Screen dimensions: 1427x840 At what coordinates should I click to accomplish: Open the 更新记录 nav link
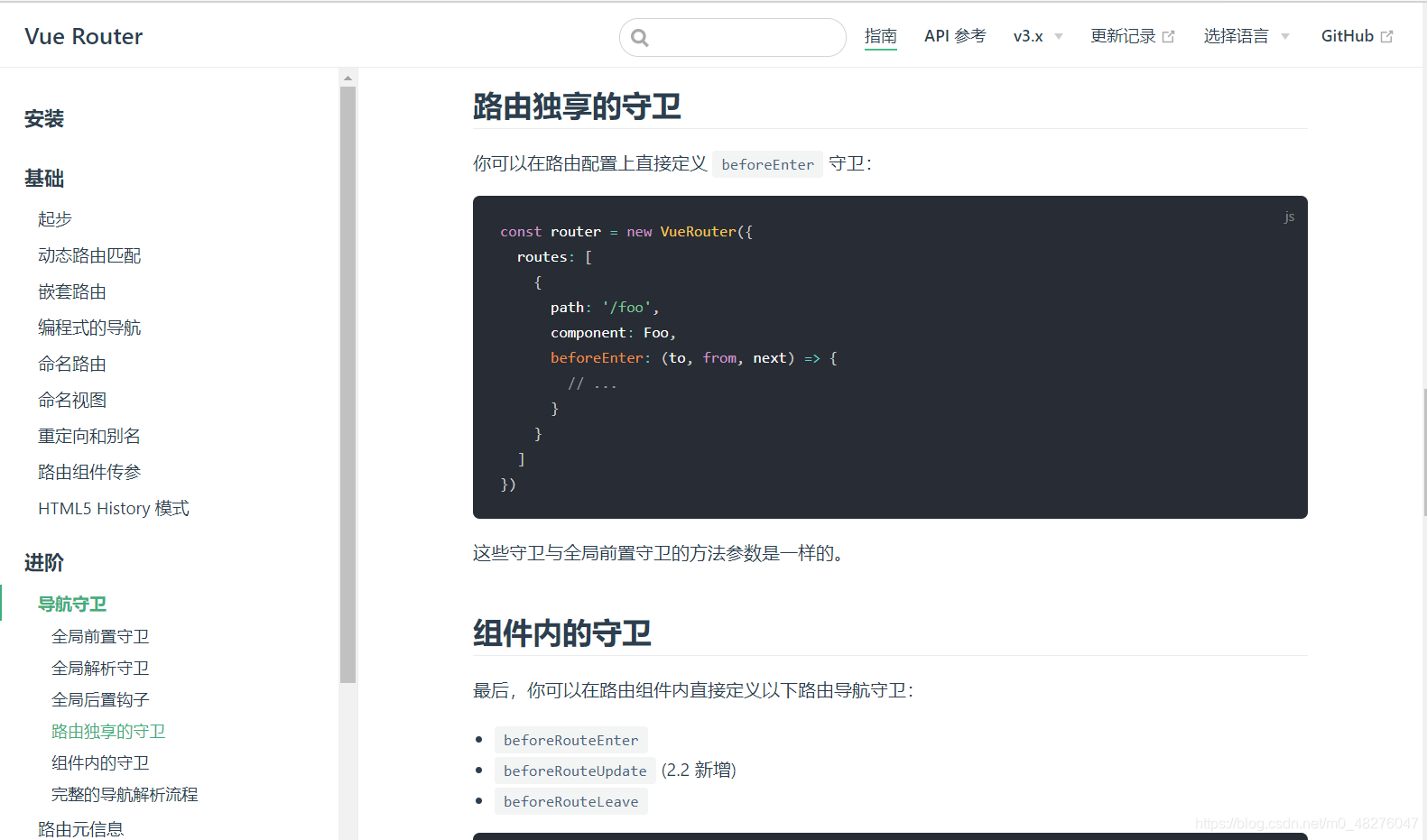pyautogui.click(x=1123, y=36)
